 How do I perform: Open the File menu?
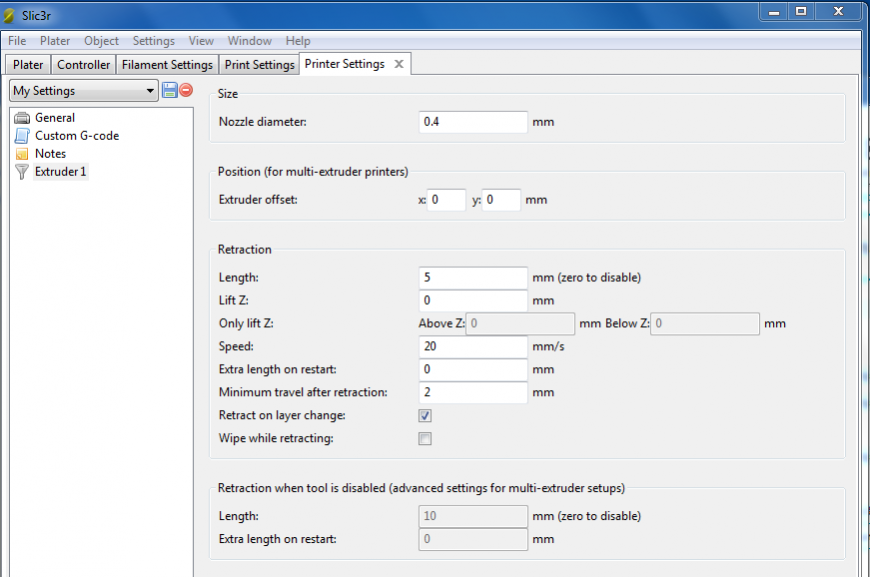(17, 41)
